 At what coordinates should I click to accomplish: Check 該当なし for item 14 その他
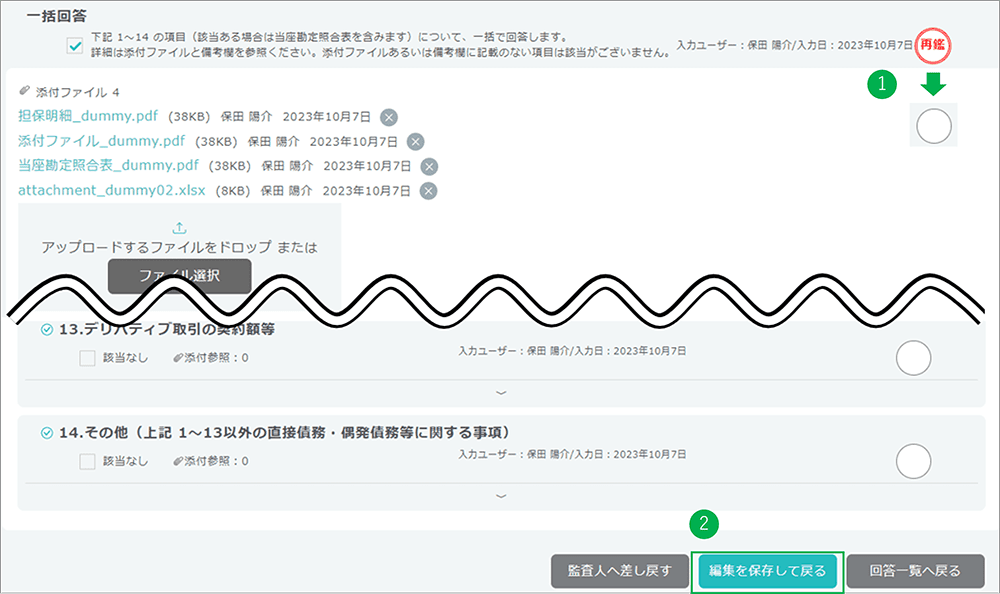(87, 461)
